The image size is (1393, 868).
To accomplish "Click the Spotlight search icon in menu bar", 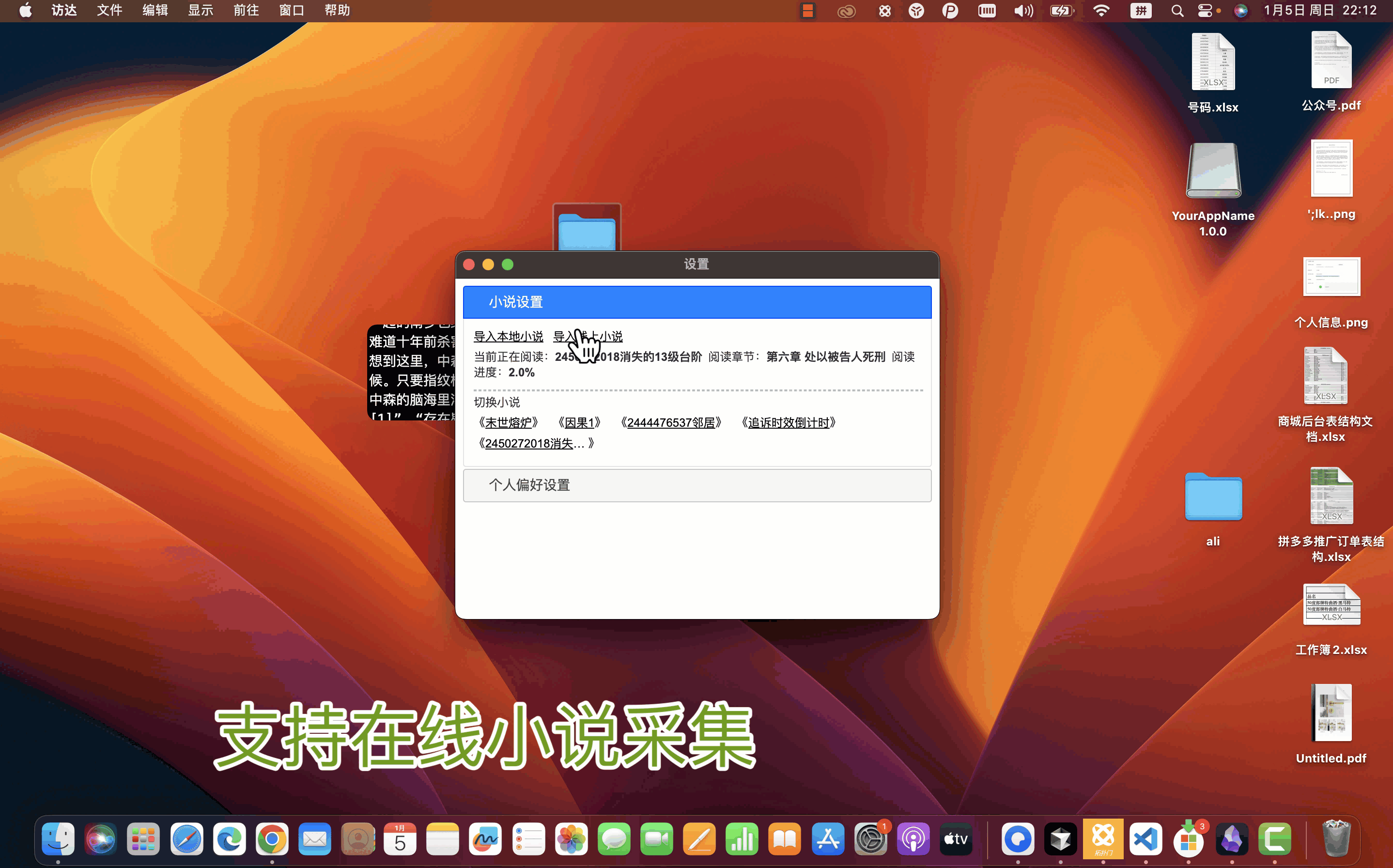I will coord(1176,10).
